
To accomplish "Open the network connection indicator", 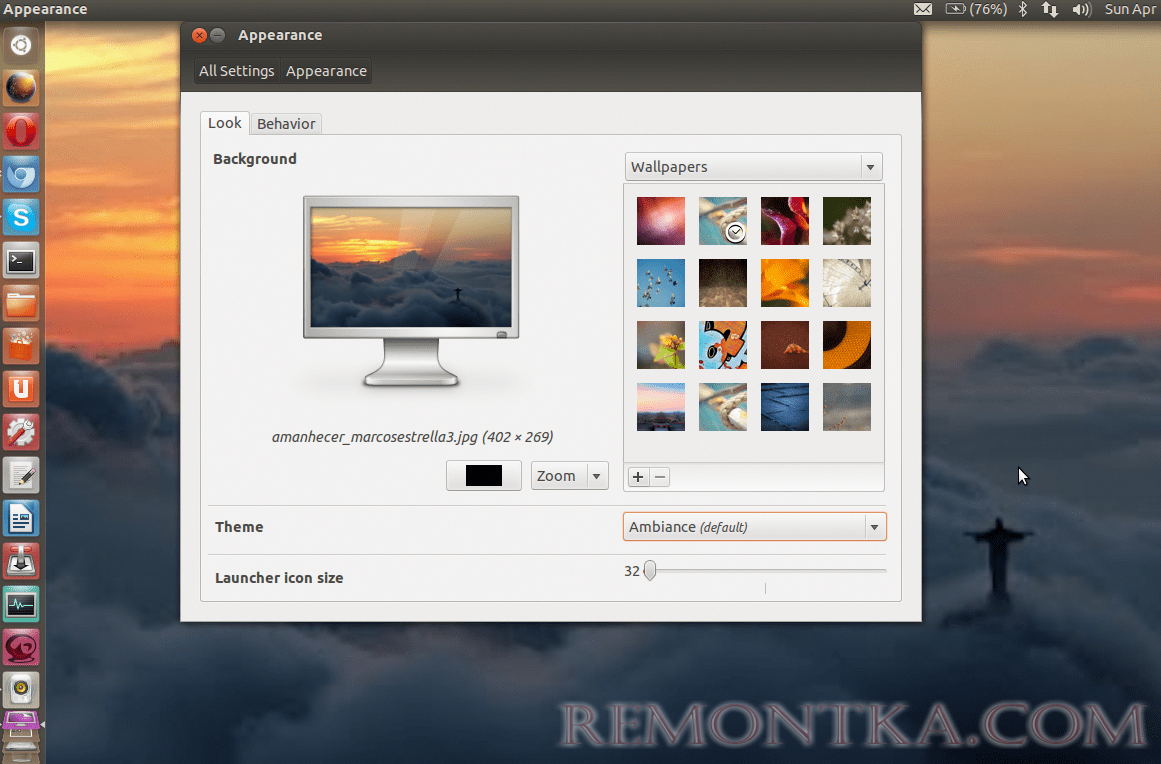I will tap(1050, 9).
